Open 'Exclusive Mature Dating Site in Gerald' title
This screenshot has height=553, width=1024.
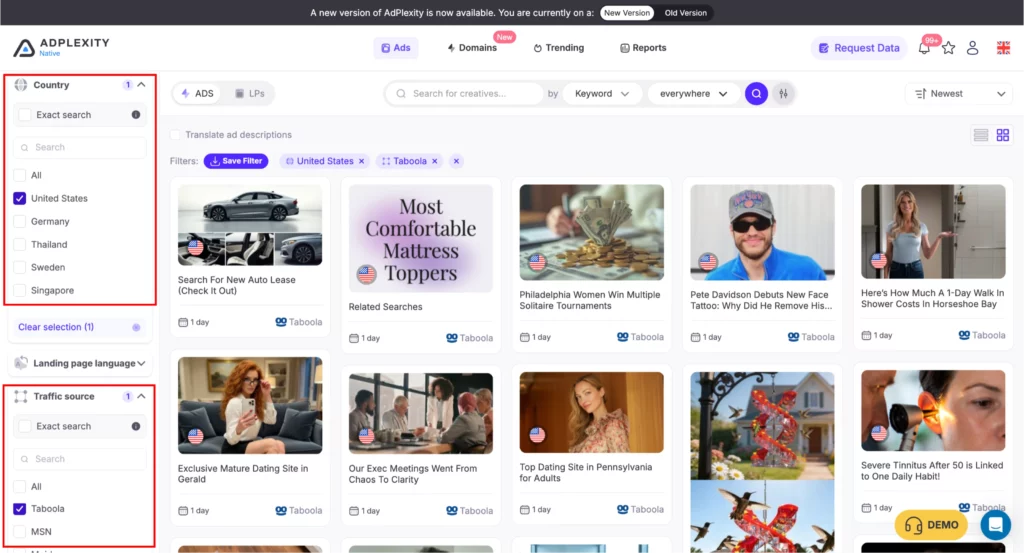243,473
